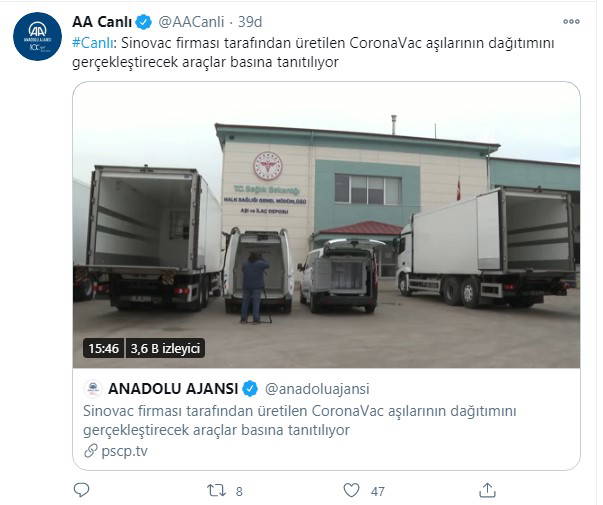Open the three-dot more options menu

571,22
